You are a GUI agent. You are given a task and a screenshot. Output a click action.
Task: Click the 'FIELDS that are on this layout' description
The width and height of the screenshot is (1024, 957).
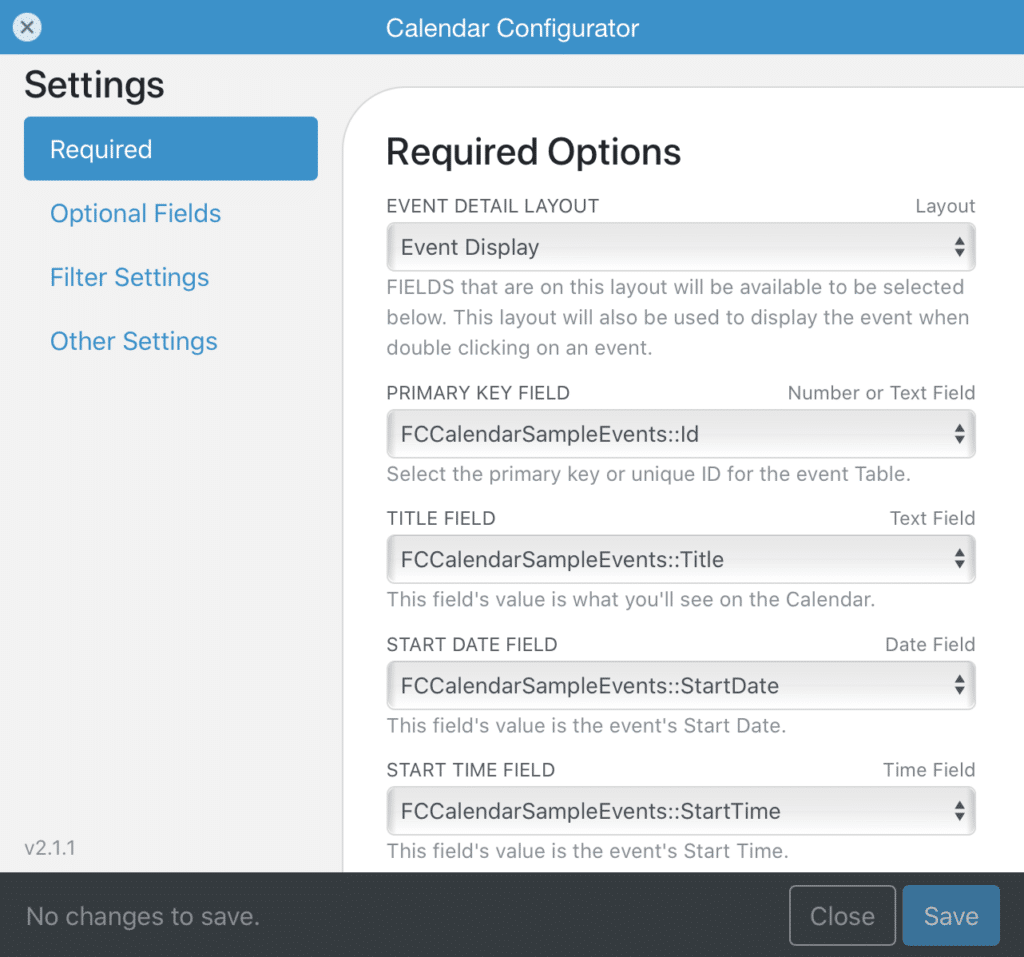pyautogui.click(x=678, y=317)
